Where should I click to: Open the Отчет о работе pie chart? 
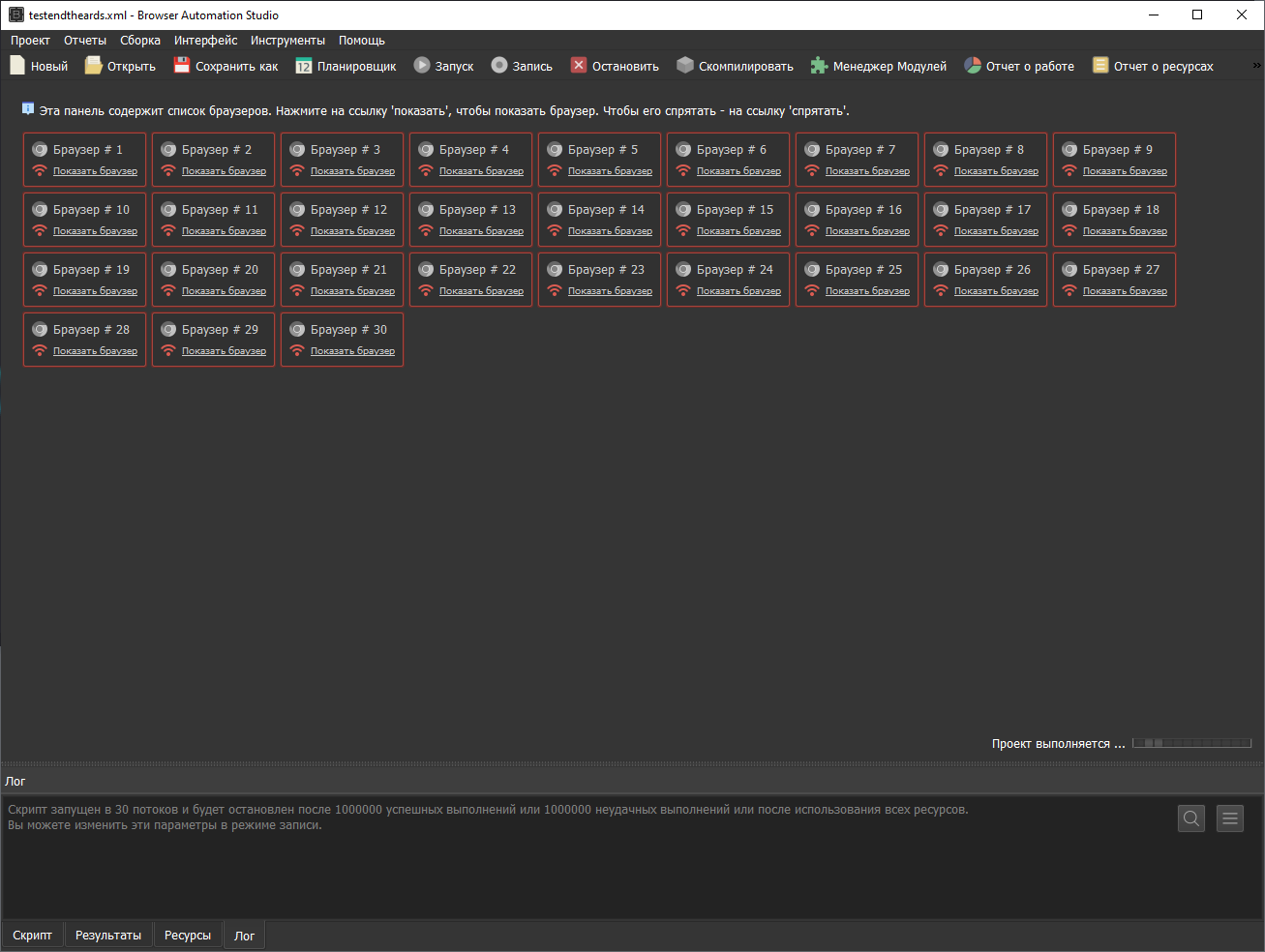pyautogui.click(x=973, y=66)
